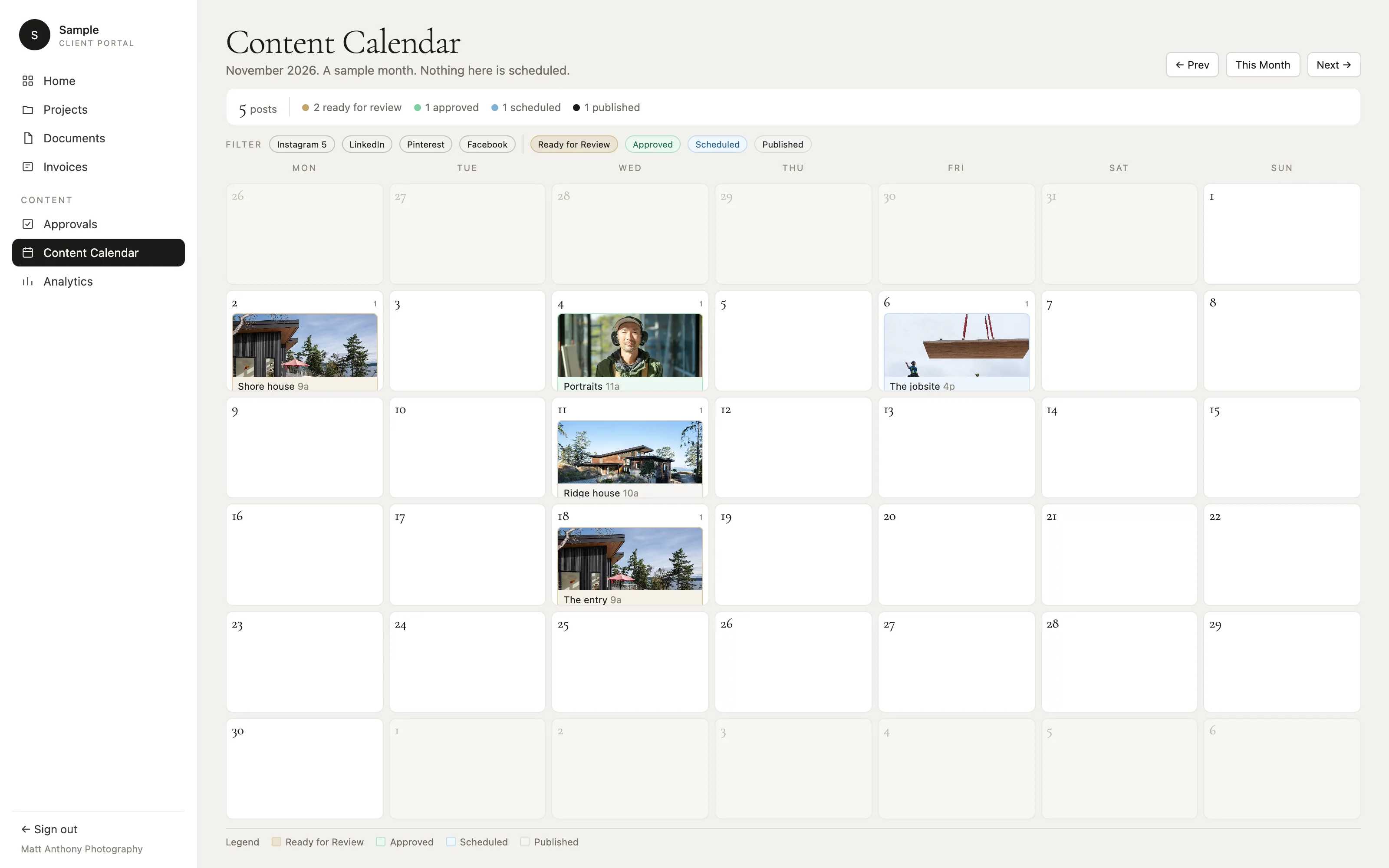
Task: Sign out of the client portal
Action: (x=49, y=829)
